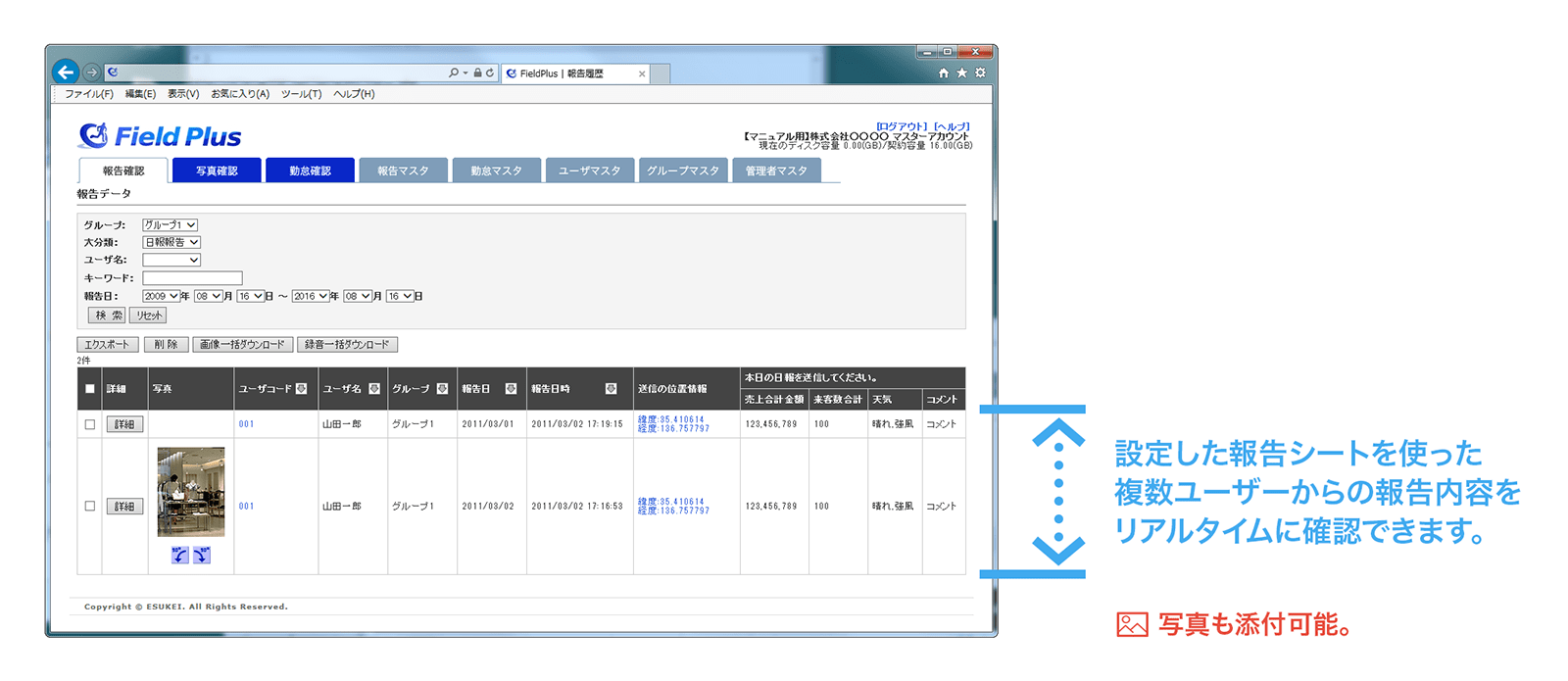Go back with browser back arrow
Viewport: 1568px width, 681px height.
pos(66,72)
